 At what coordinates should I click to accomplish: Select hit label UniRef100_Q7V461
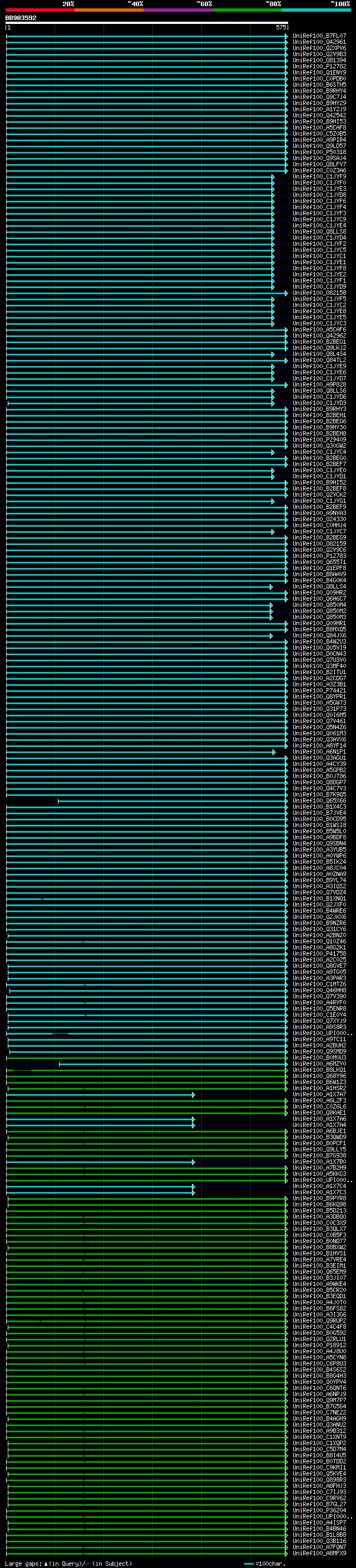tap(319, 721)
